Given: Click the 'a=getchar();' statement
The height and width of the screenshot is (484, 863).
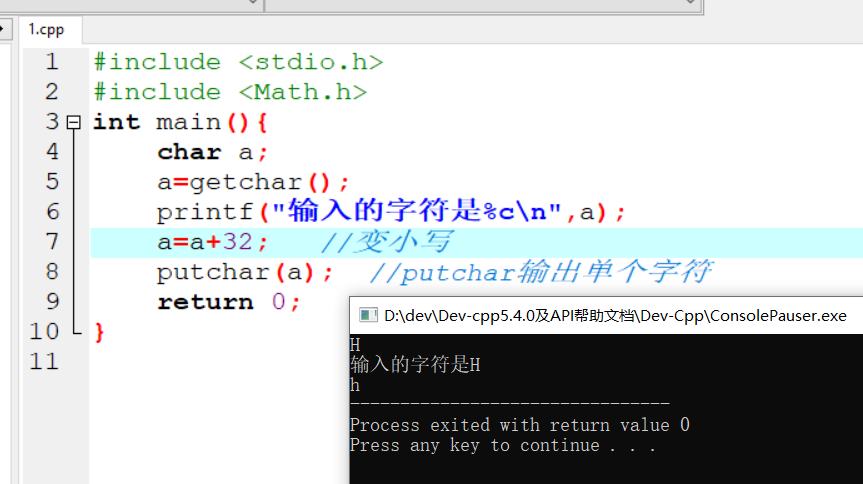Looking at the screenshot, I should click(253, 182).
